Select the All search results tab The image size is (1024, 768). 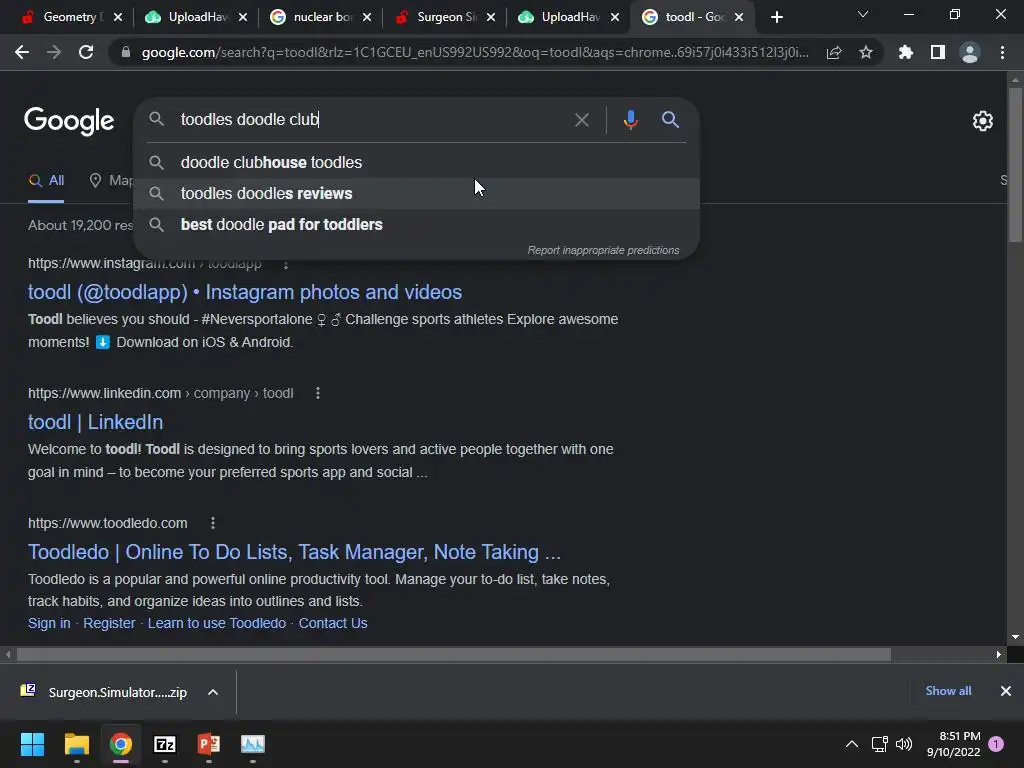coord(46,181)
